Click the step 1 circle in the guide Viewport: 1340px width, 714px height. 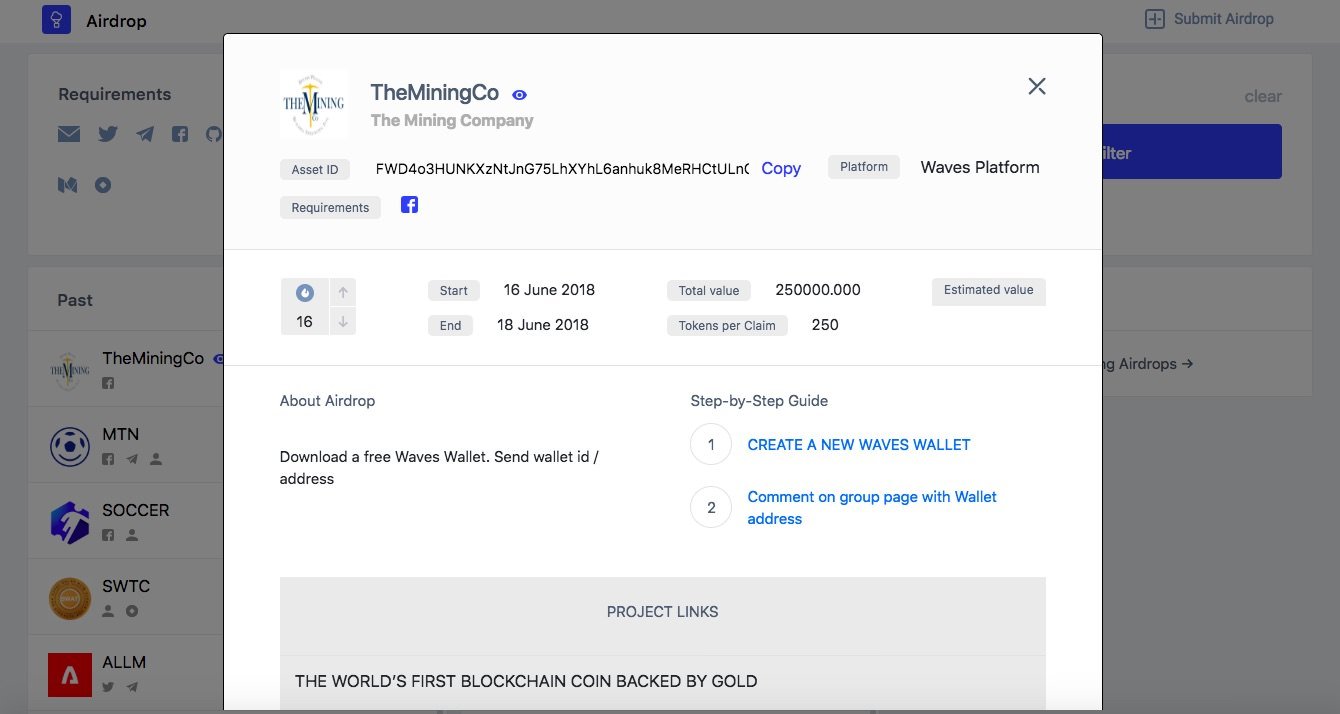click(x=711, y=444)
